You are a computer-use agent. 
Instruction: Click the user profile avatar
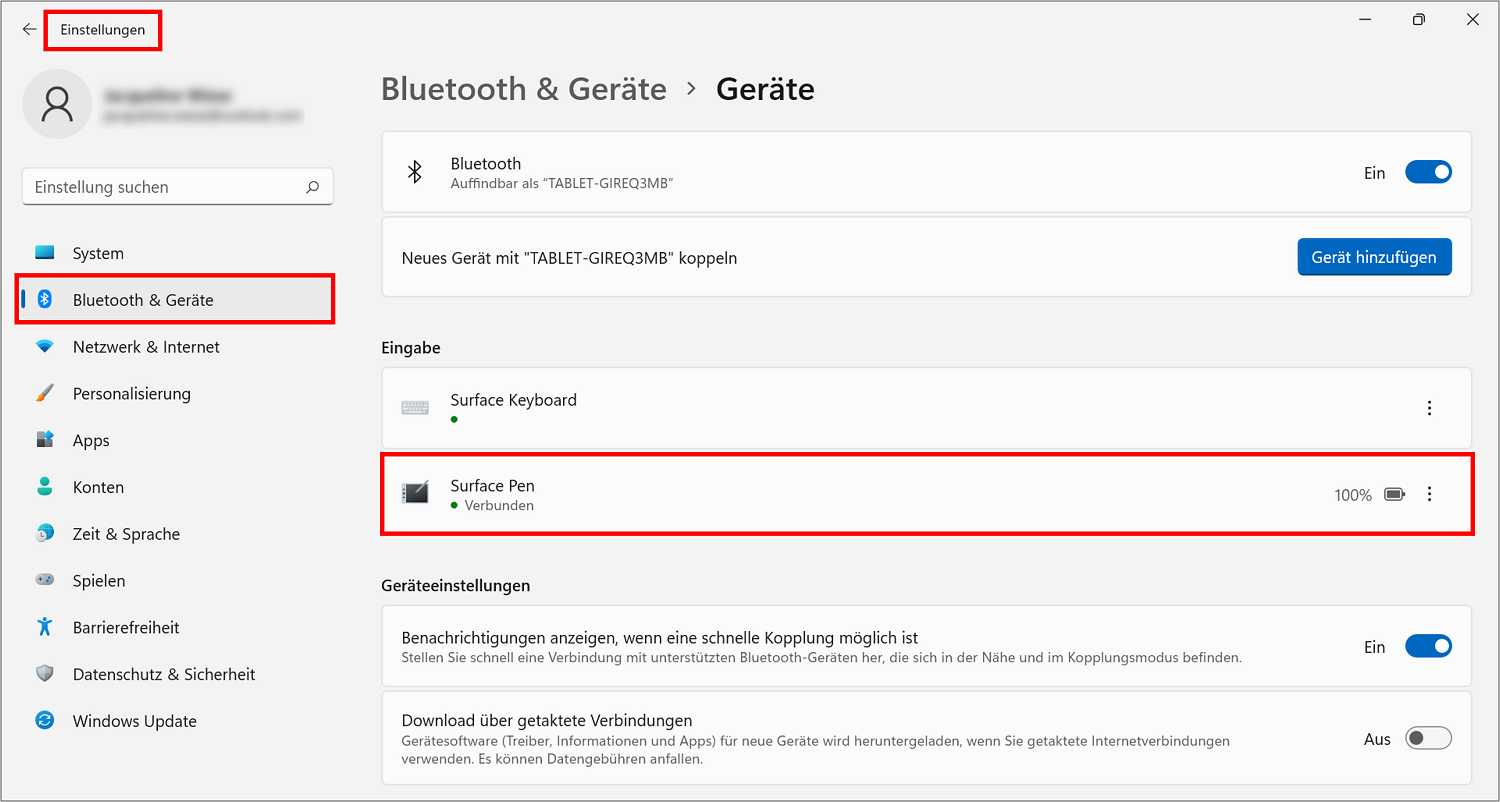pos(57,104)
